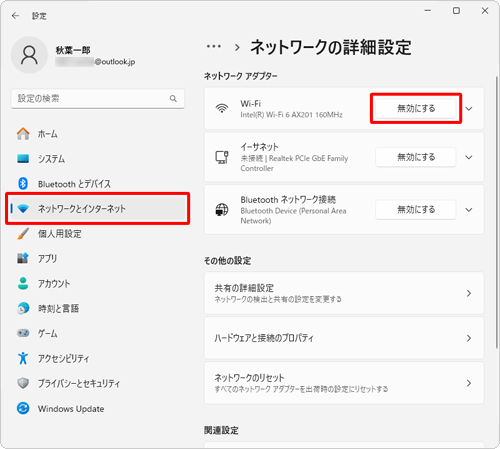Click the 秋葉一郎 account name
Viewport: 500px width, 449px height.
(x=73, y=50)
